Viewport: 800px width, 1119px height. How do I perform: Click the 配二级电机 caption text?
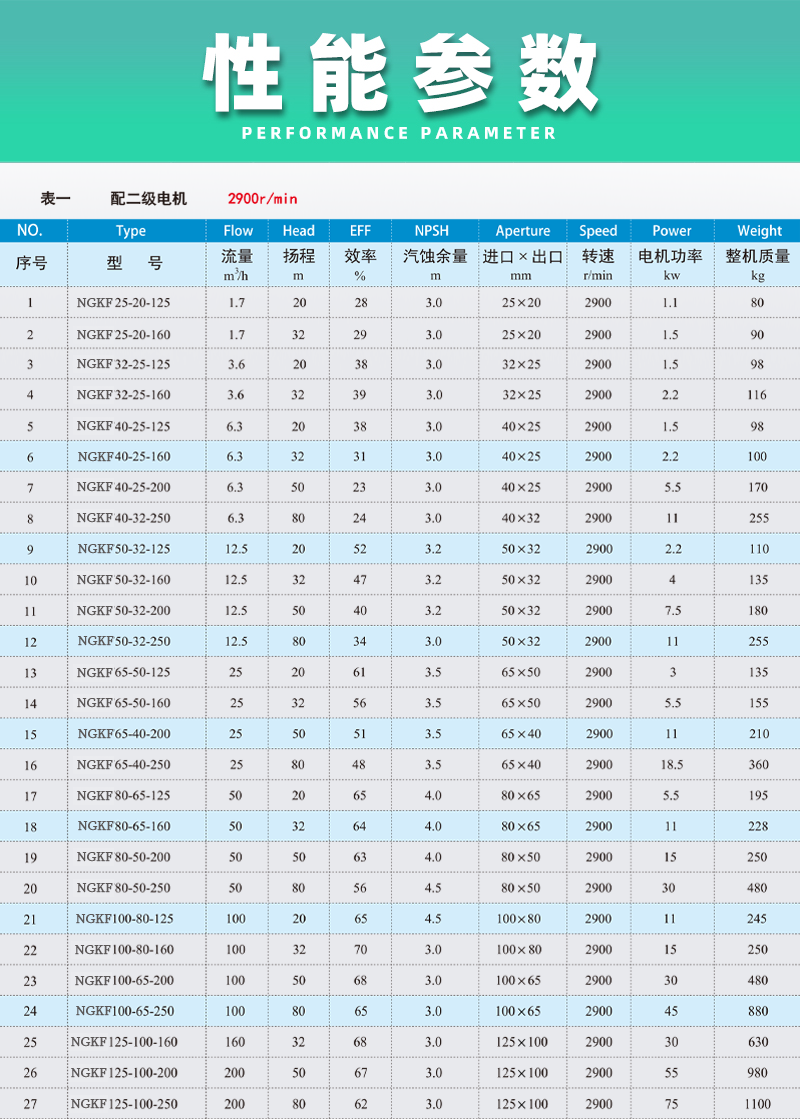point(148,199)
